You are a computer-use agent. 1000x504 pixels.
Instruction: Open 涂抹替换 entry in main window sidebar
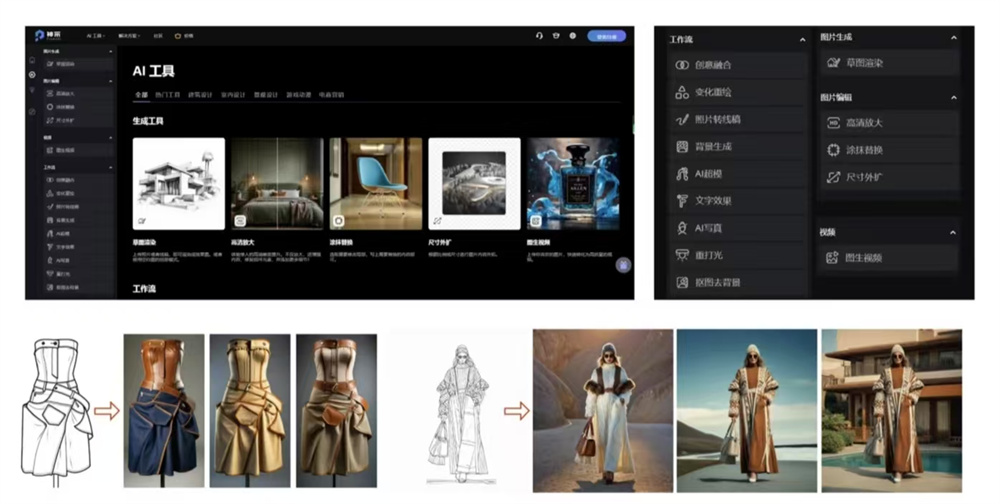(x=78, y=107)
